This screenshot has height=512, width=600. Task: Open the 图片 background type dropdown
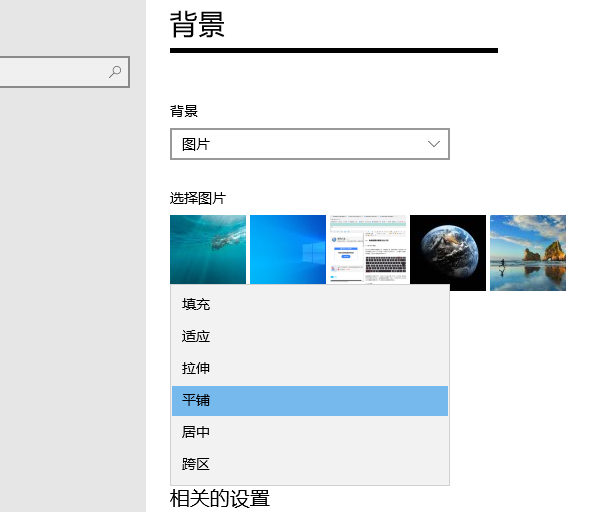[x=310, y=144]
